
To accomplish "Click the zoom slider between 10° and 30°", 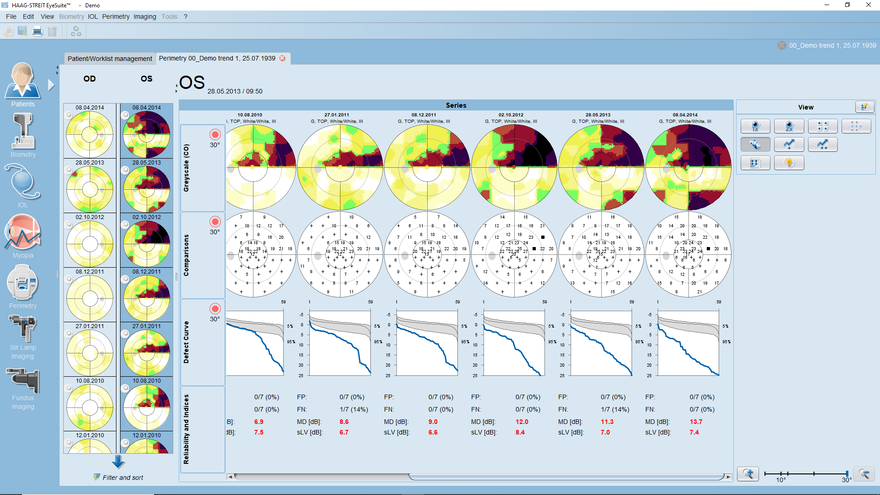I will click(x=806, y=472).
